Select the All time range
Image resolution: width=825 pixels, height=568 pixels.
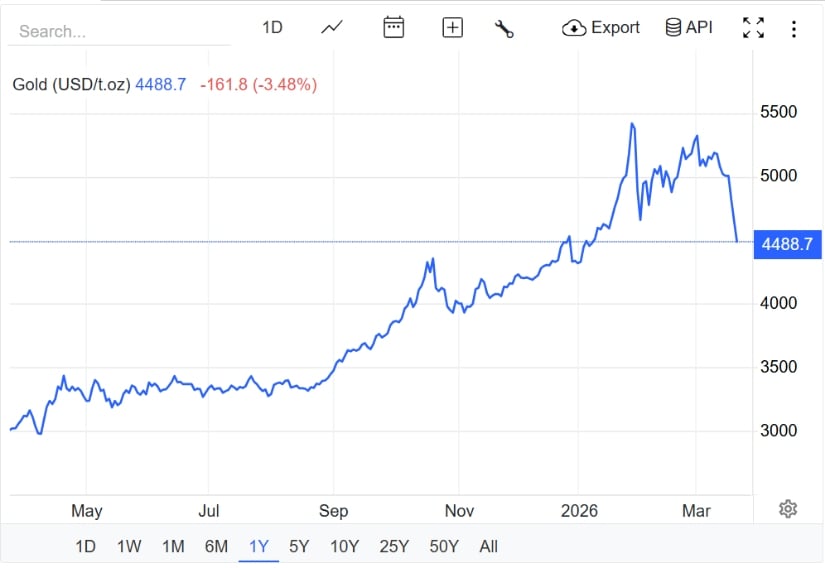(488, 546)
